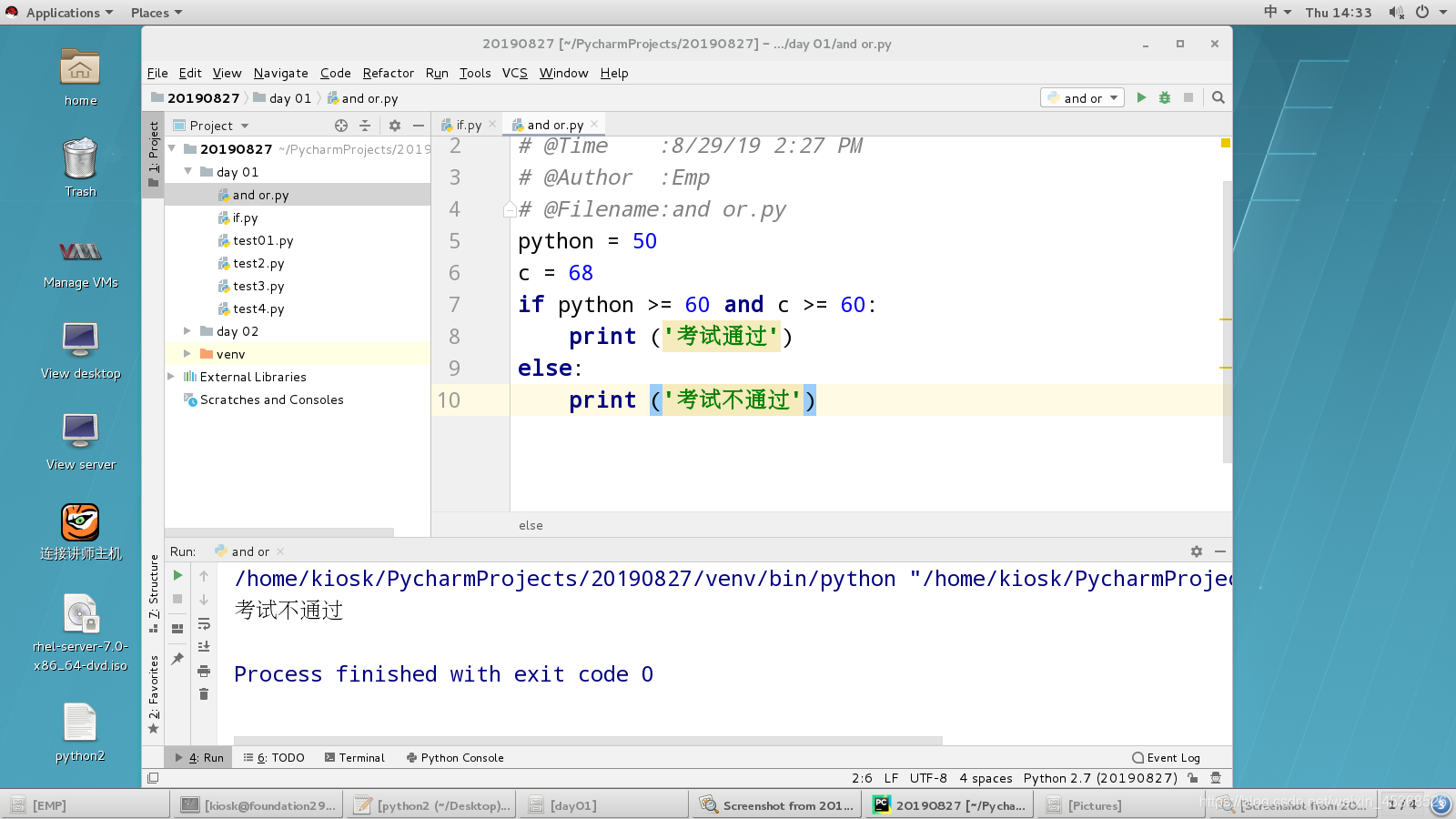
Task: Close the if.py editor tab
Action: 492,124
